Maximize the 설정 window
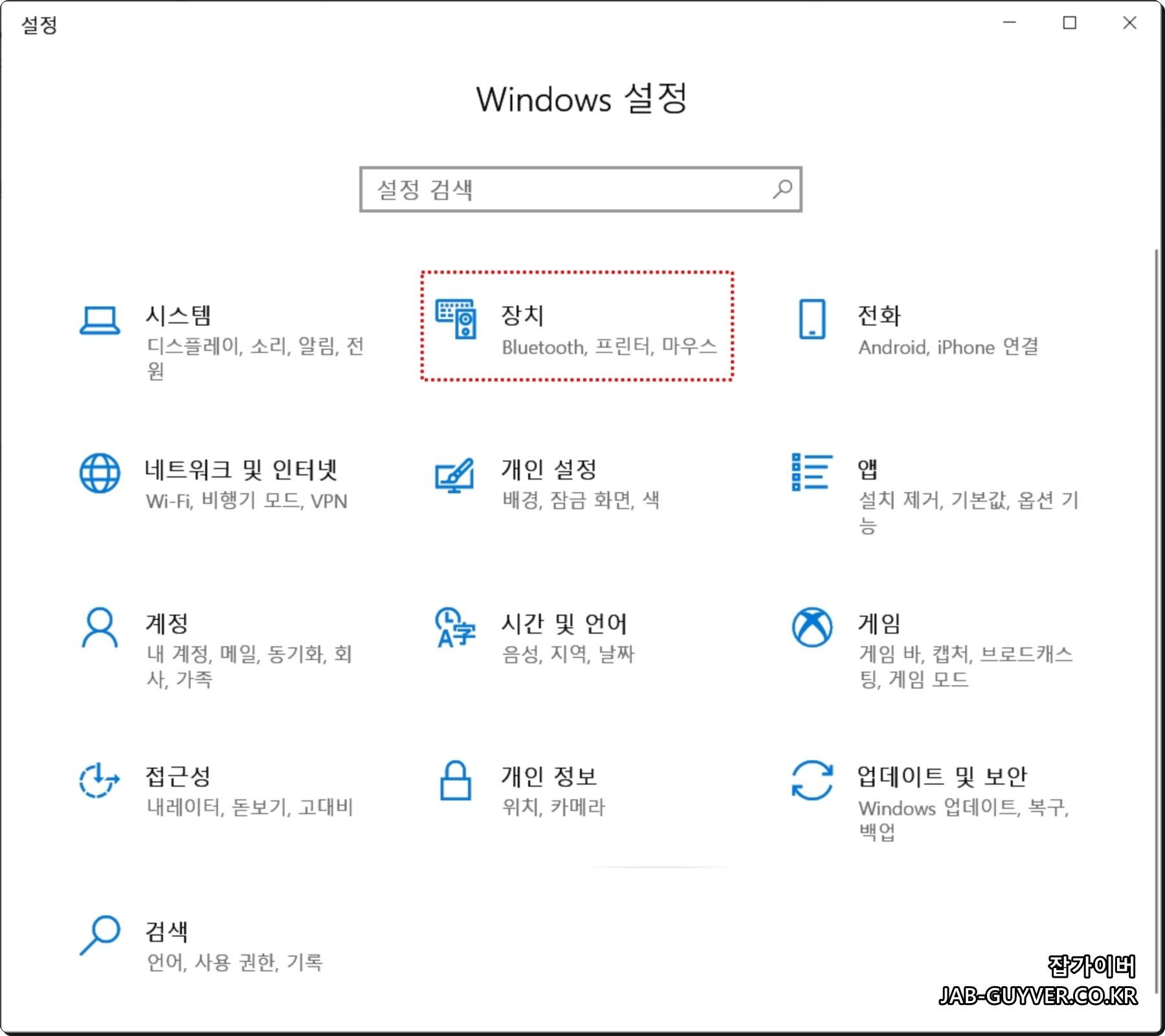The height and width of the screenshot is (1036, 1165). (x=1070, y=23)
